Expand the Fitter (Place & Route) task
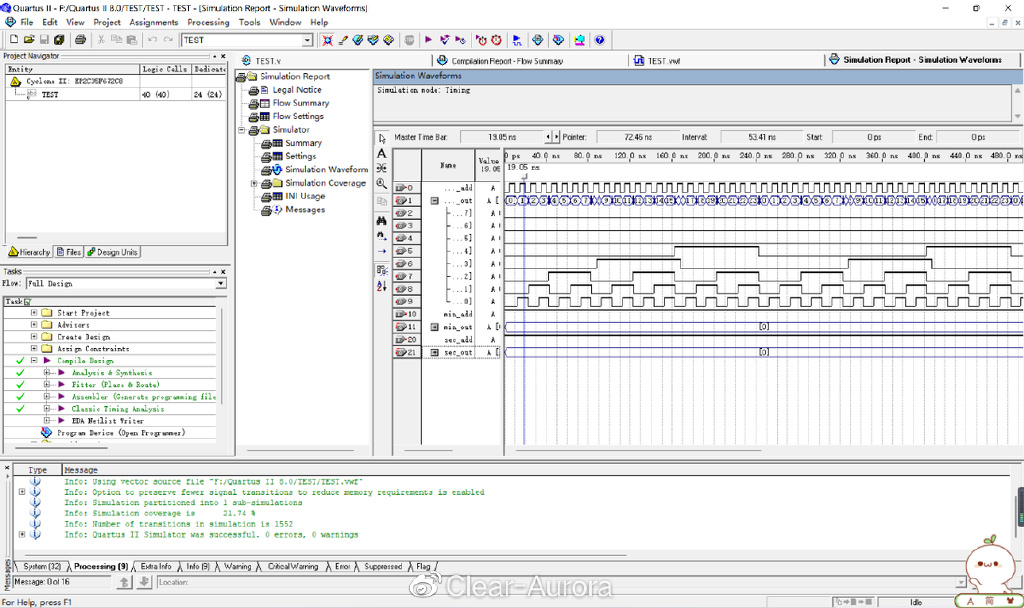 [47, 385]
